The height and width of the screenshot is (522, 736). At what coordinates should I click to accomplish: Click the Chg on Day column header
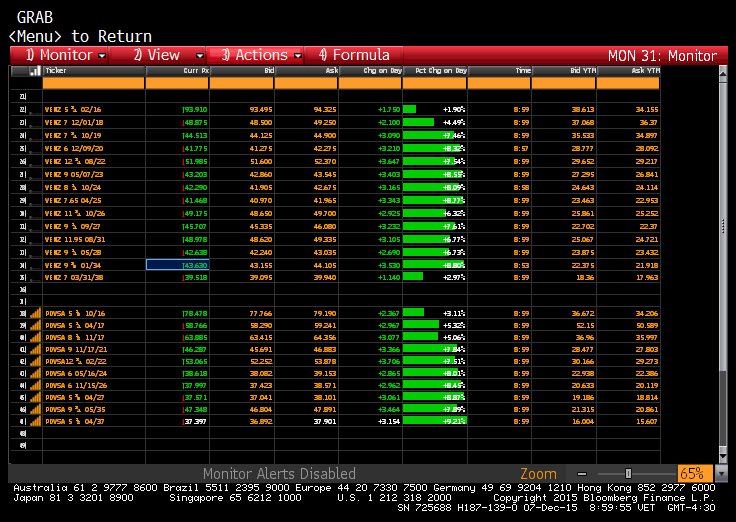(370, 71)
